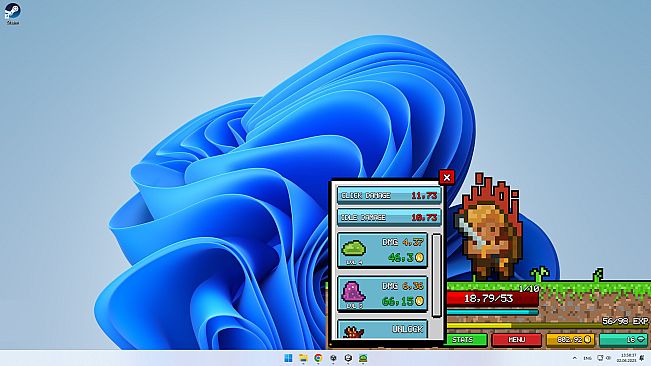Click the IDLE DAMAGE stat row
Viewport: 651px width, 366px height.
point(389,217)
